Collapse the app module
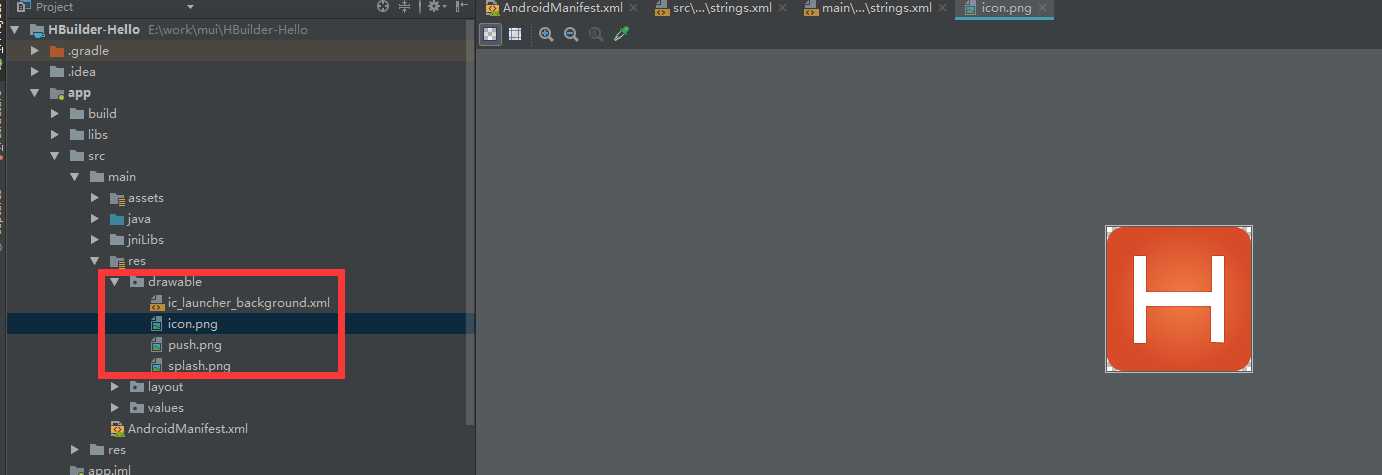This screenshot has width=1382, height=475. [x=35, y=93]
